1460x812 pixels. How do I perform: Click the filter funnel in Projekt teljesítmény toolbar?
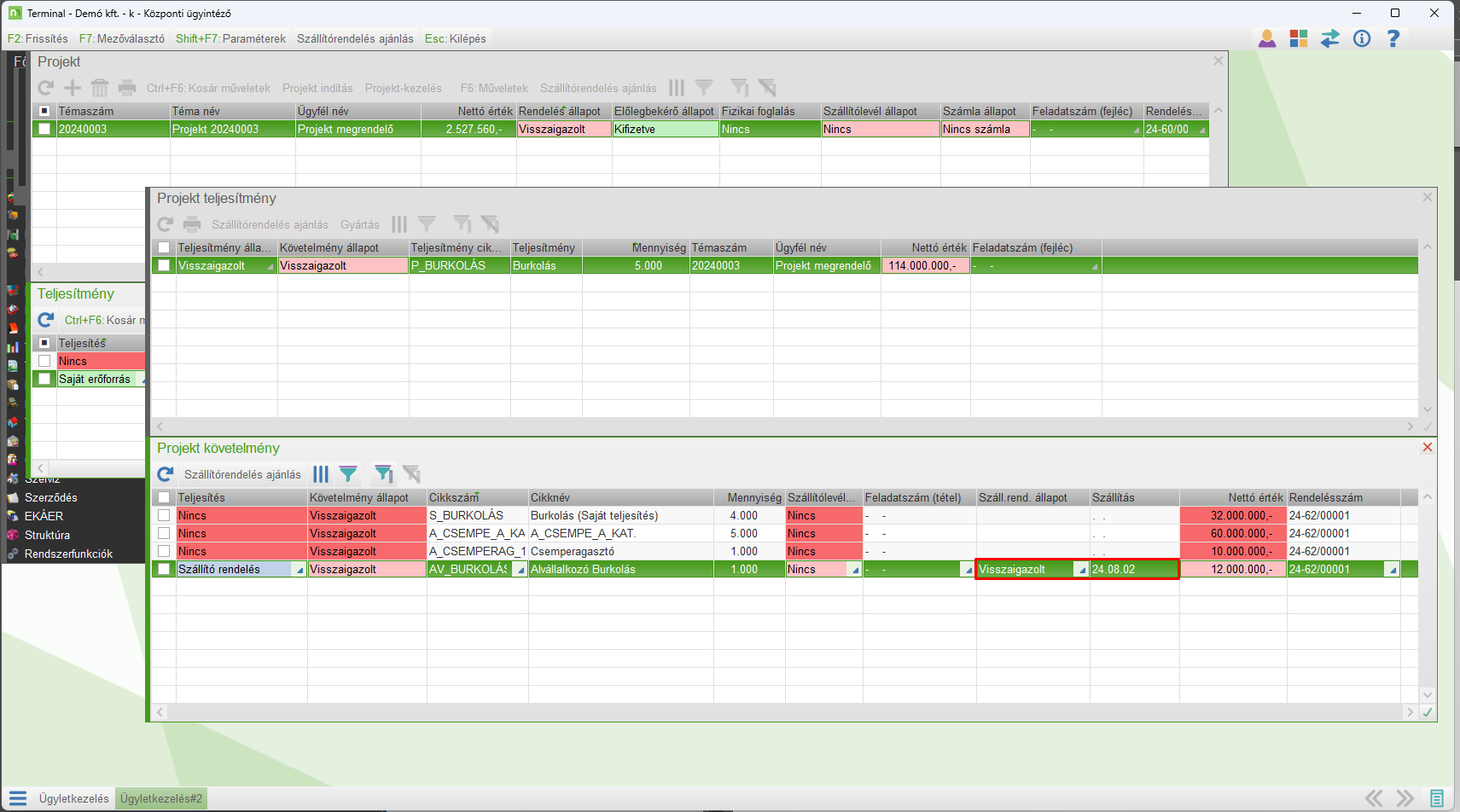[427, 224]
